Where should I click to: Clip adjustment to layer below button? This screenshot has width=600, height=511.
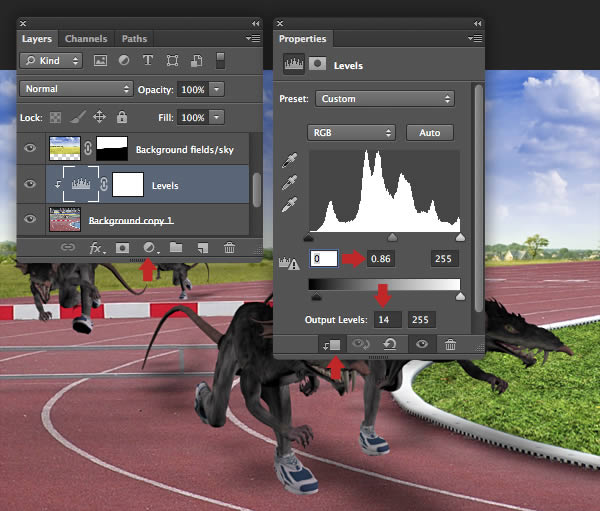[x=332, y=345]
